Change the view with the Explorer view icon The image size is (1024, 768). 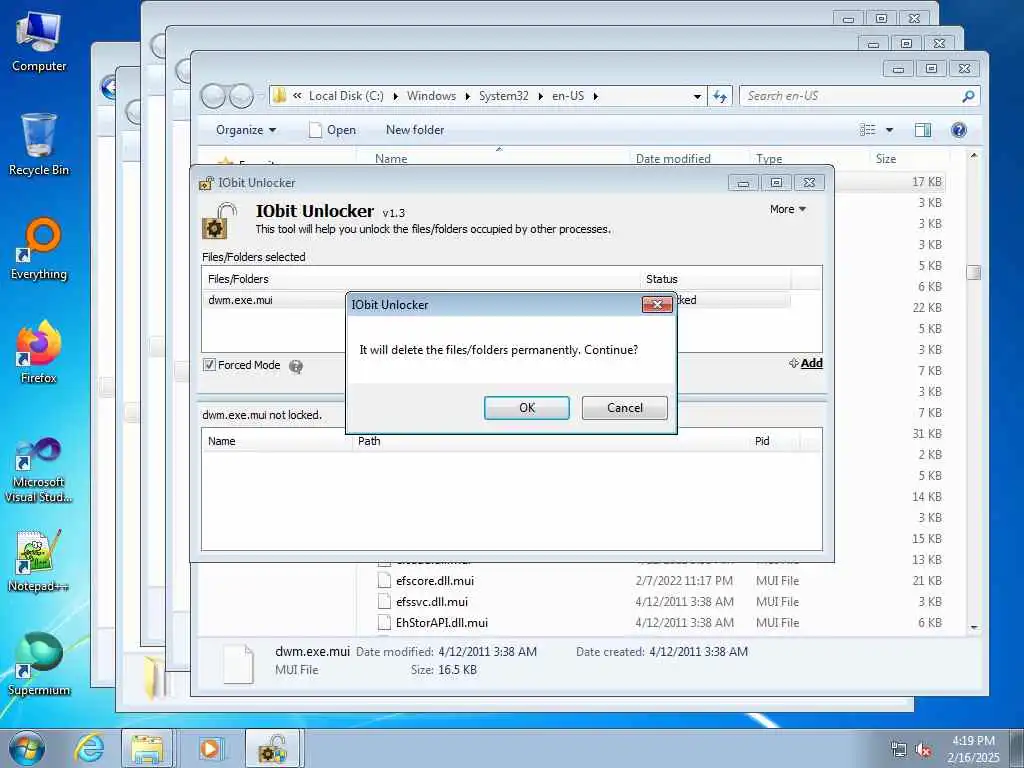pos(867,130)
